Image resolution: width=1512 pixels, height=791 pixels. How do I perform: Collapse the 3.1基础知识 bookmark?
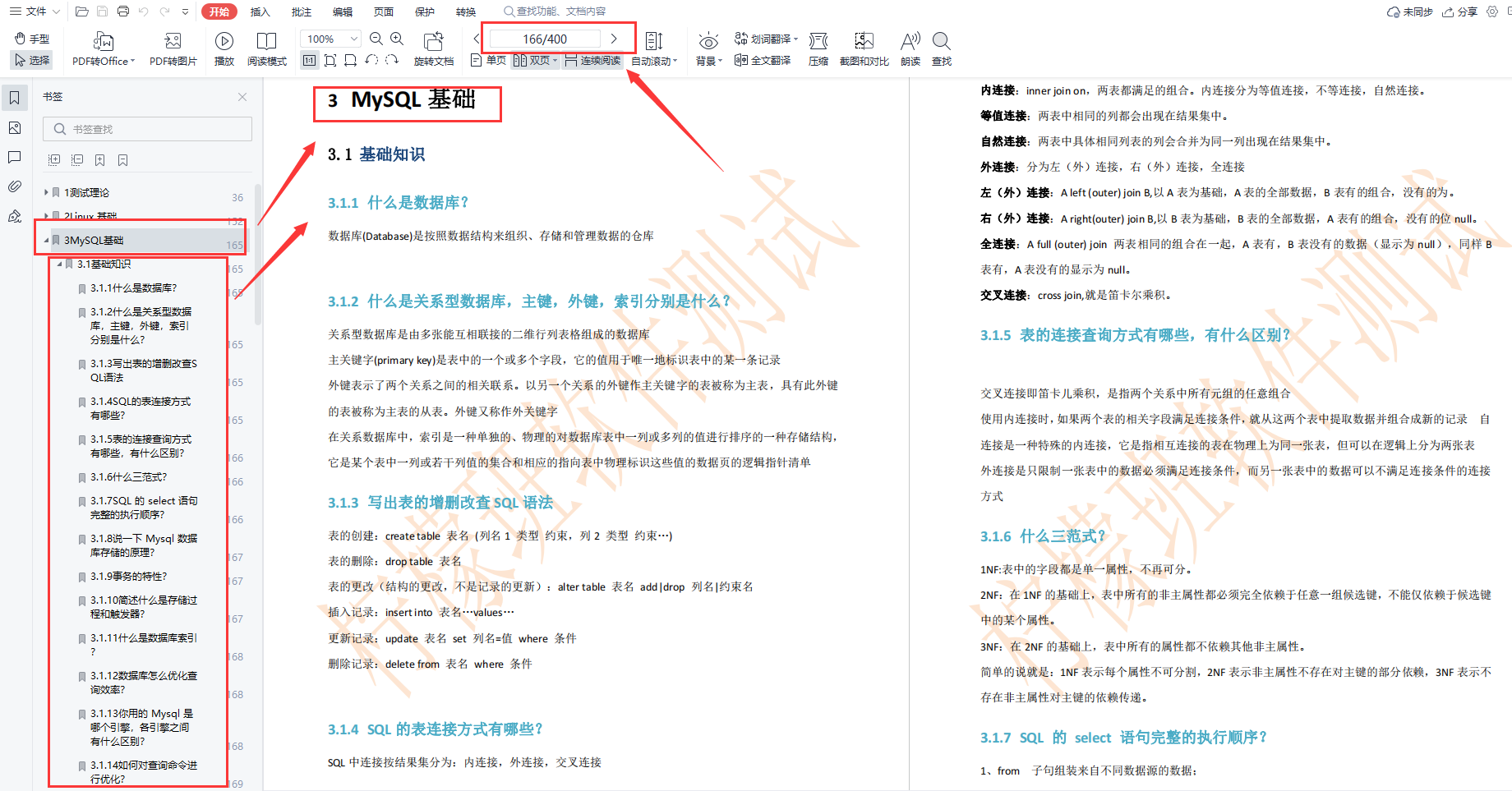pyautogui.click(x=59, y=264)
